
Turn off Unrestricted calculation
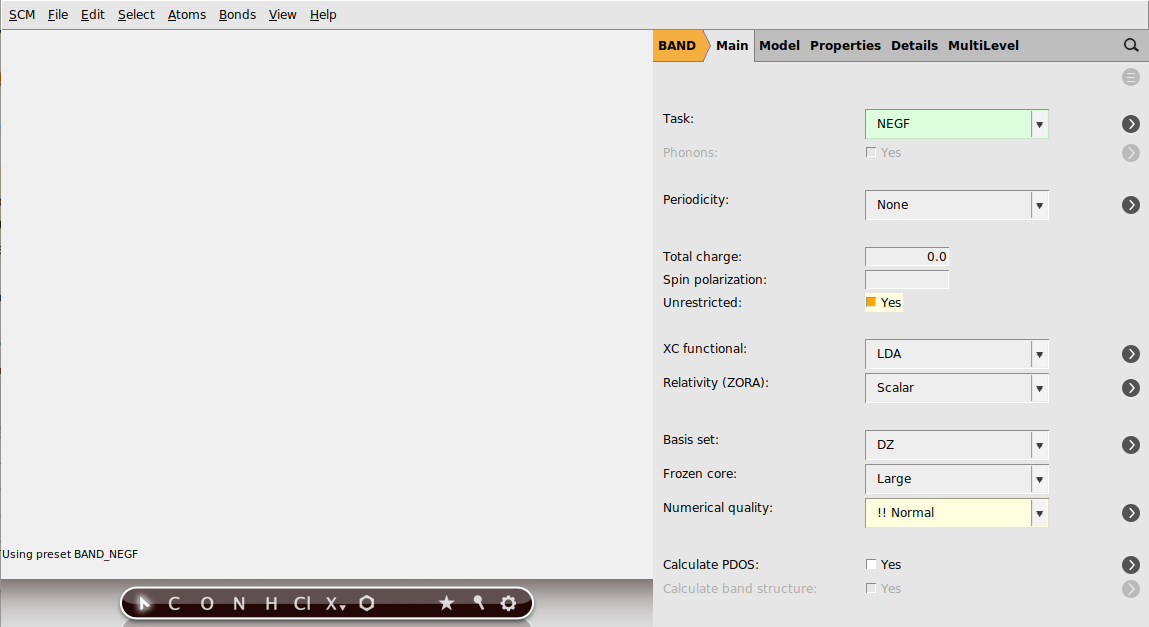click(x=870, y=302)
